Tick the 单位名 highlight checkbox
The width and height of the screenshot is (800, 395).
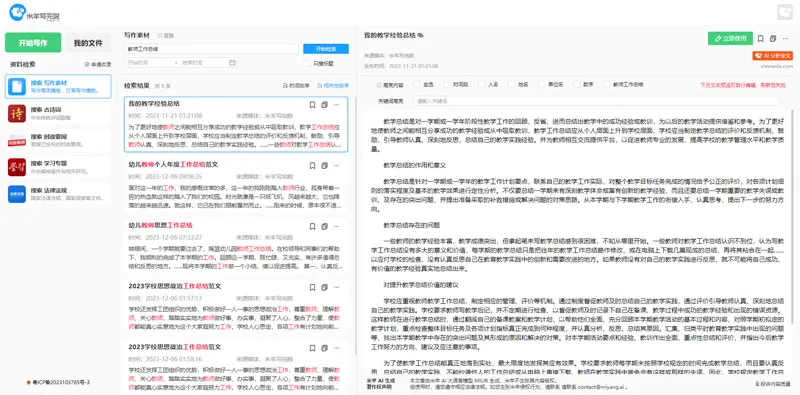pyautogui.click(x=541, y=84)
